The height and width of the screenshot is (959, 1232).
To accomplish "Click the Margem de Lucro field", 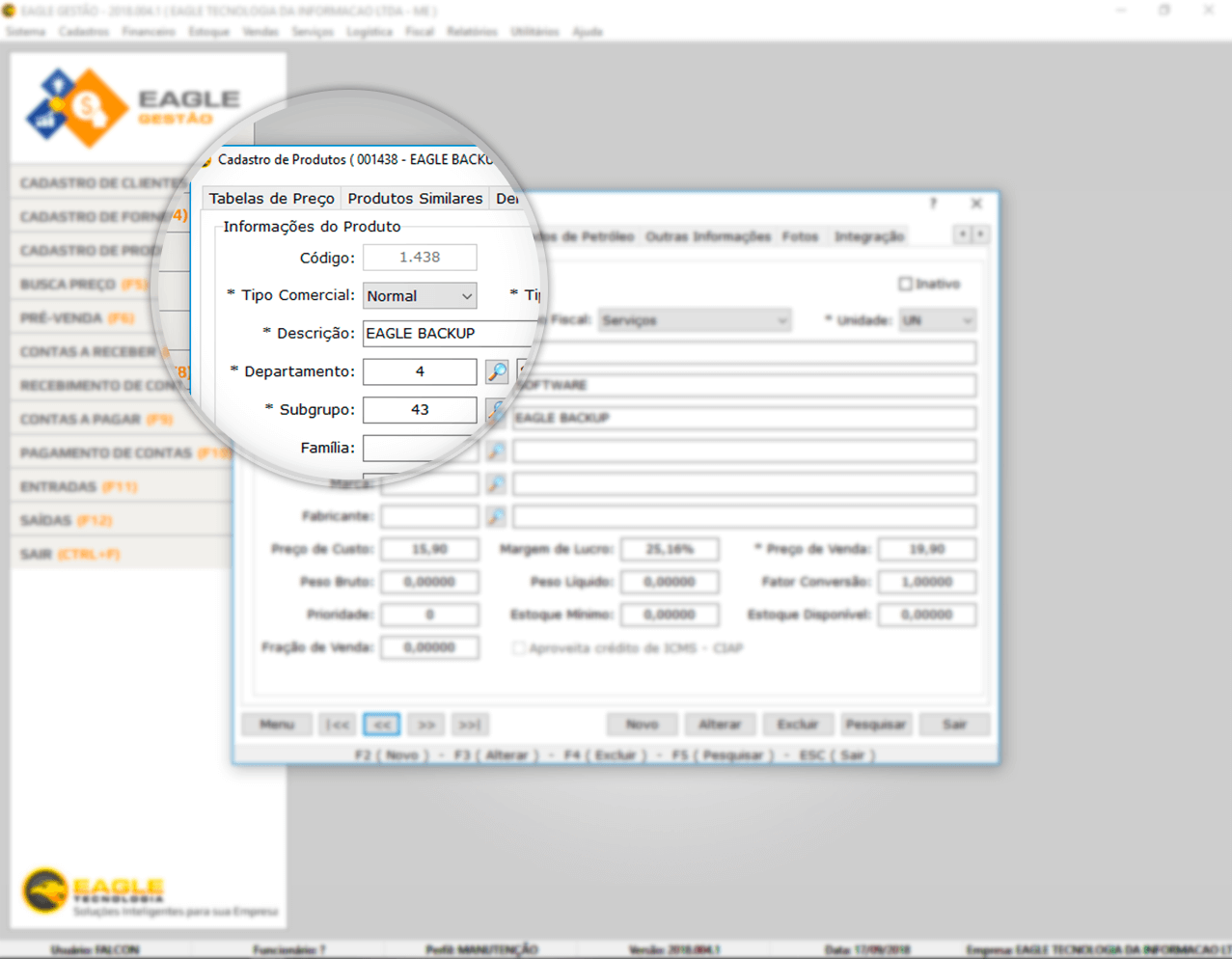I will (x=670, y=549).
